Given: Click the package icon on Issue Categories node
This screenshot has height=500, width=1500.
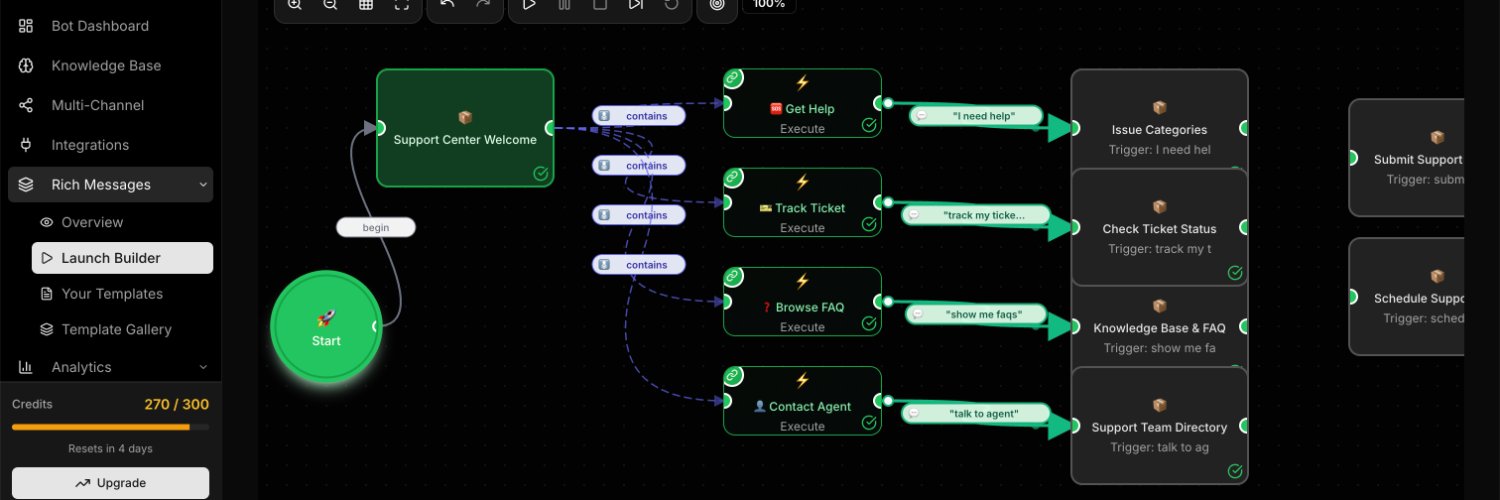Looking at the screenshot, I should pyautogui.click(x=1160, y=108).
